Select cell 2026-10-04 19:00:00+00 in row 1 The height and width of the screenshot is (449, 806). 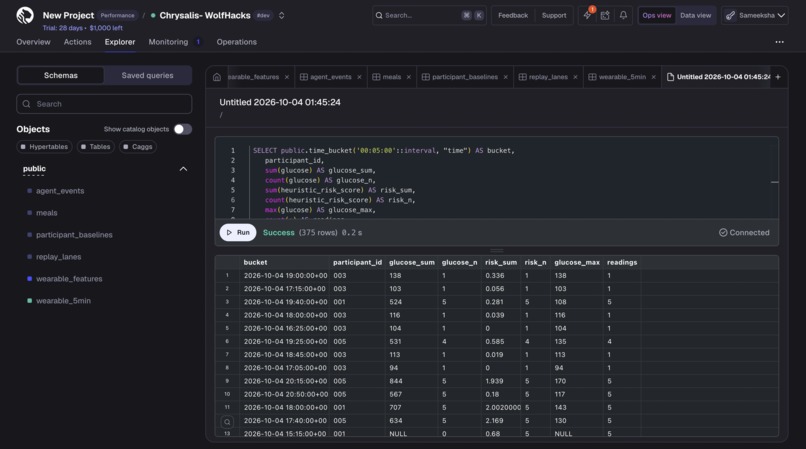point(285,276)
